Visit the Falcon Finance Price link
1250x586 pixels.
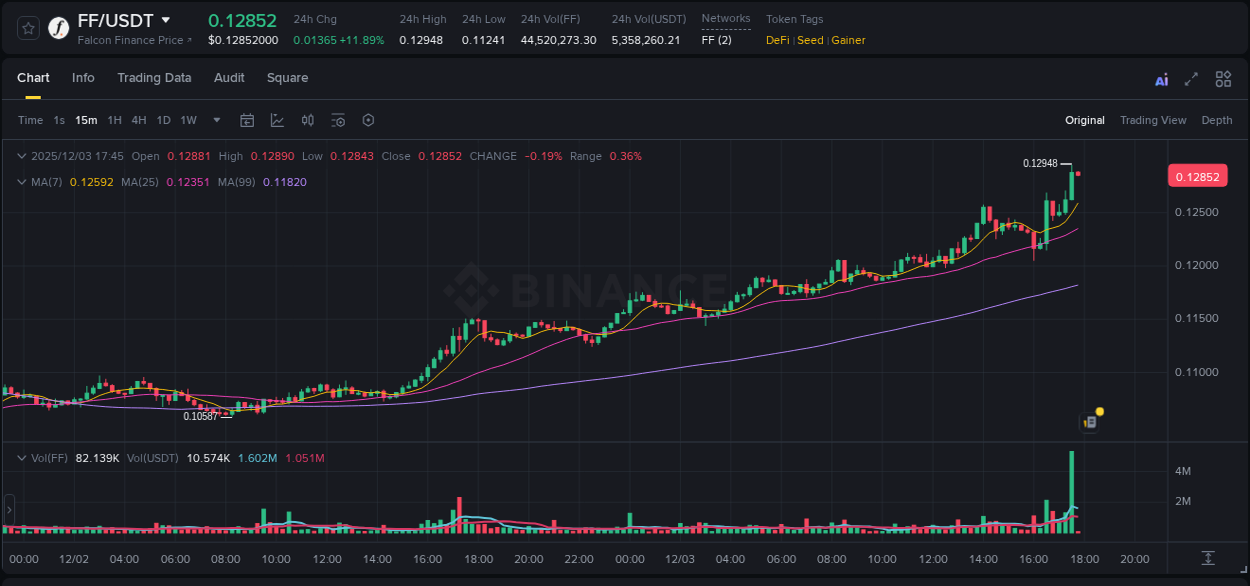point(132,40)
